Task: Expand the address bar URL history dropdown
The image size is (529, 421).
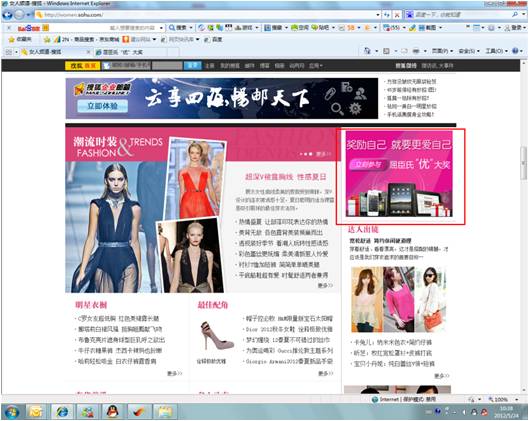Action: [x=378, y=15]
